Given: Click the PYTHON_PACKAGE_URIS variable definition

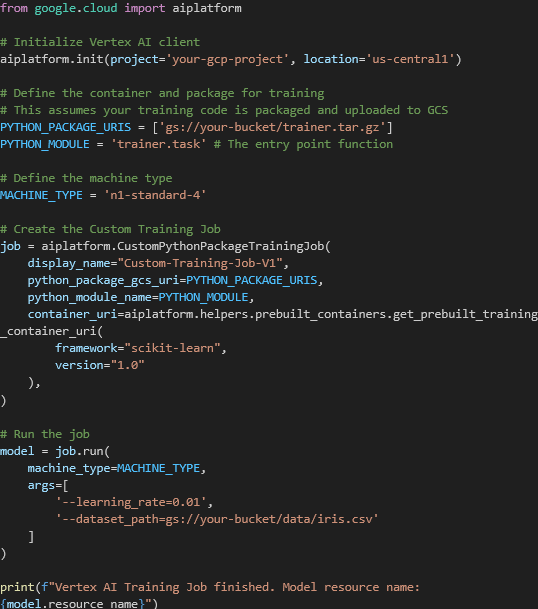Looking at the screenshot, I should pyautogui.click(x=66, y=127).
